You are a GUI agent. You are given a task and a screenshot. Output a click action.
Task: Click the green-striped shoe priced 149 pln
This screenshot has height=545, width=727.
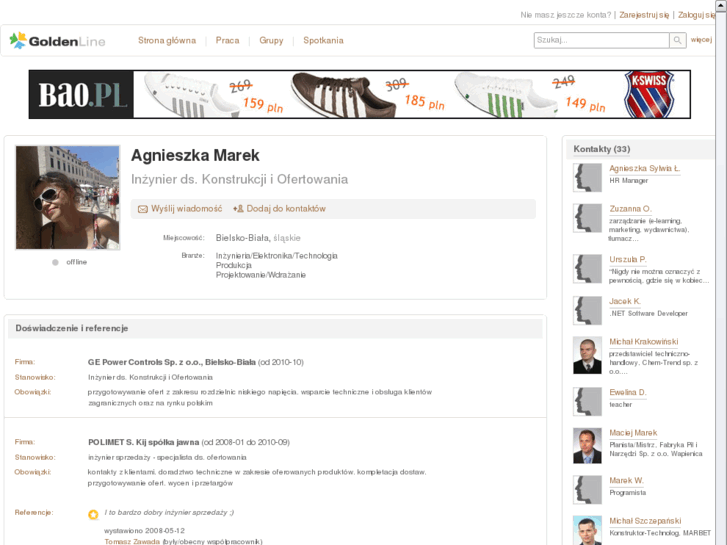[x=505, y=95]
